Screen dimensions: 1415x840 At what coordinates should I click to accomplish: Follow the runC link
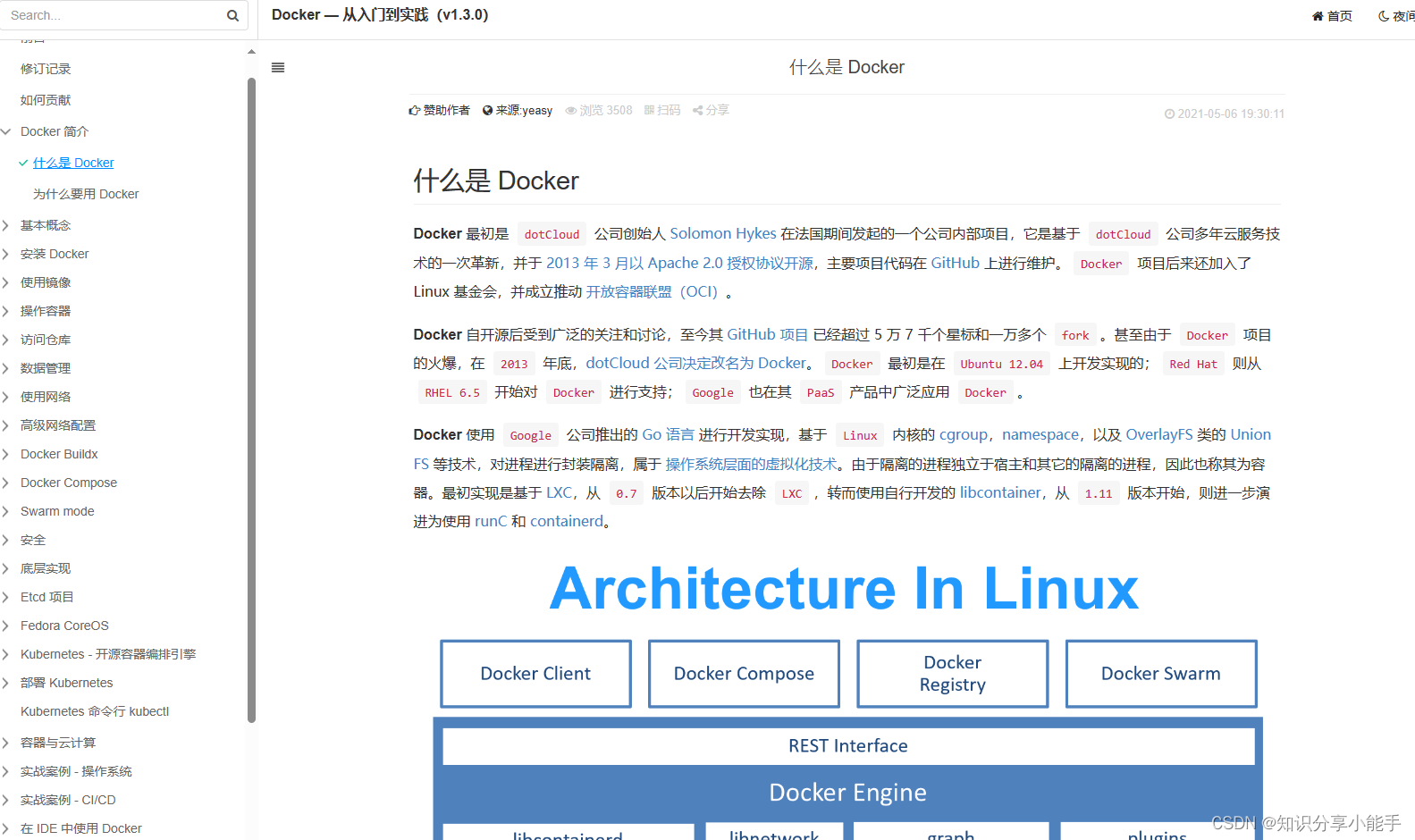[x=491, y=521]
